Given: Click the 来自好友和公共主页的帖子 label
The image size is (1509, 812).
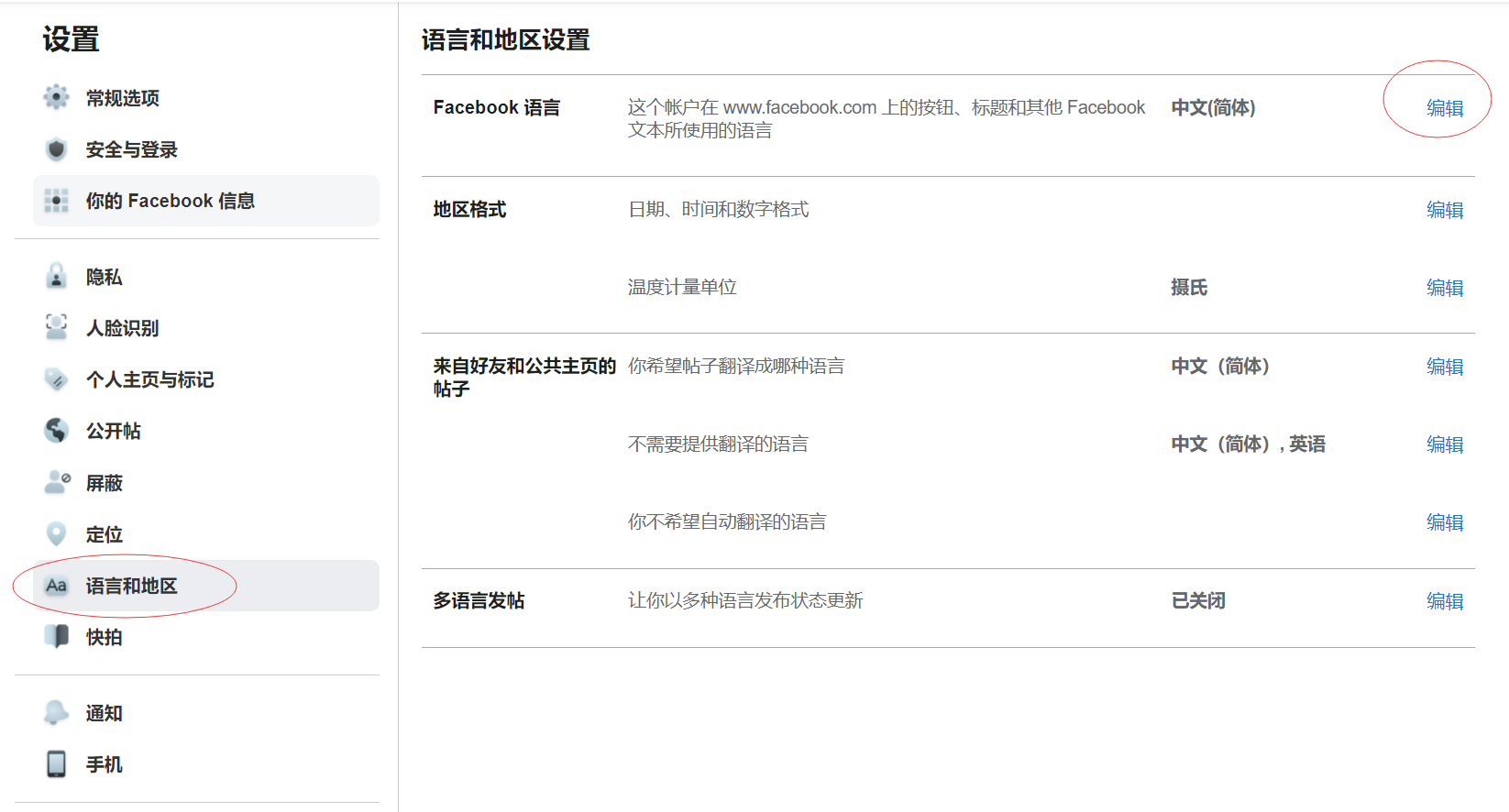Looking at the screenshot, I should coord(524,378).
